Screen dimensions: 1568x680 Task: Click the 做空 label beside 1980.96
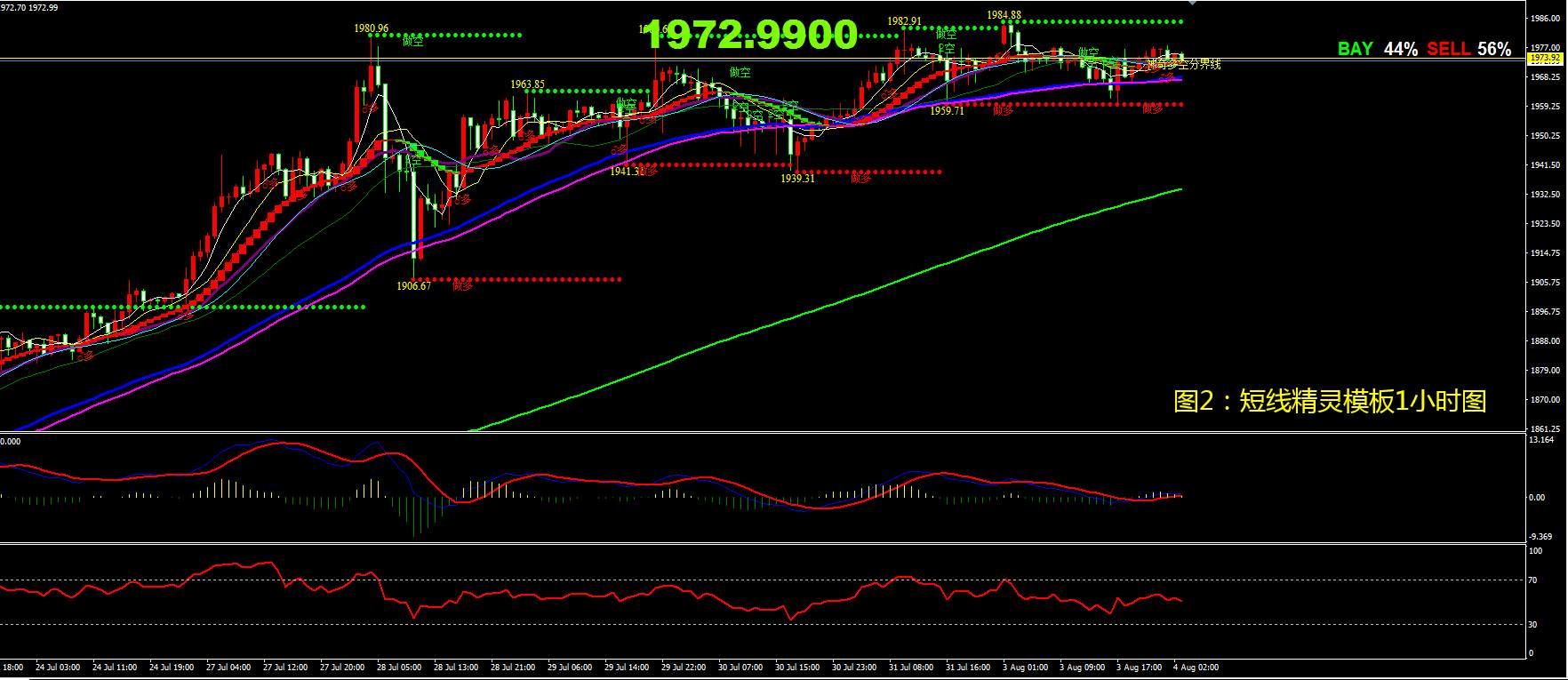(x=413, y=40)
